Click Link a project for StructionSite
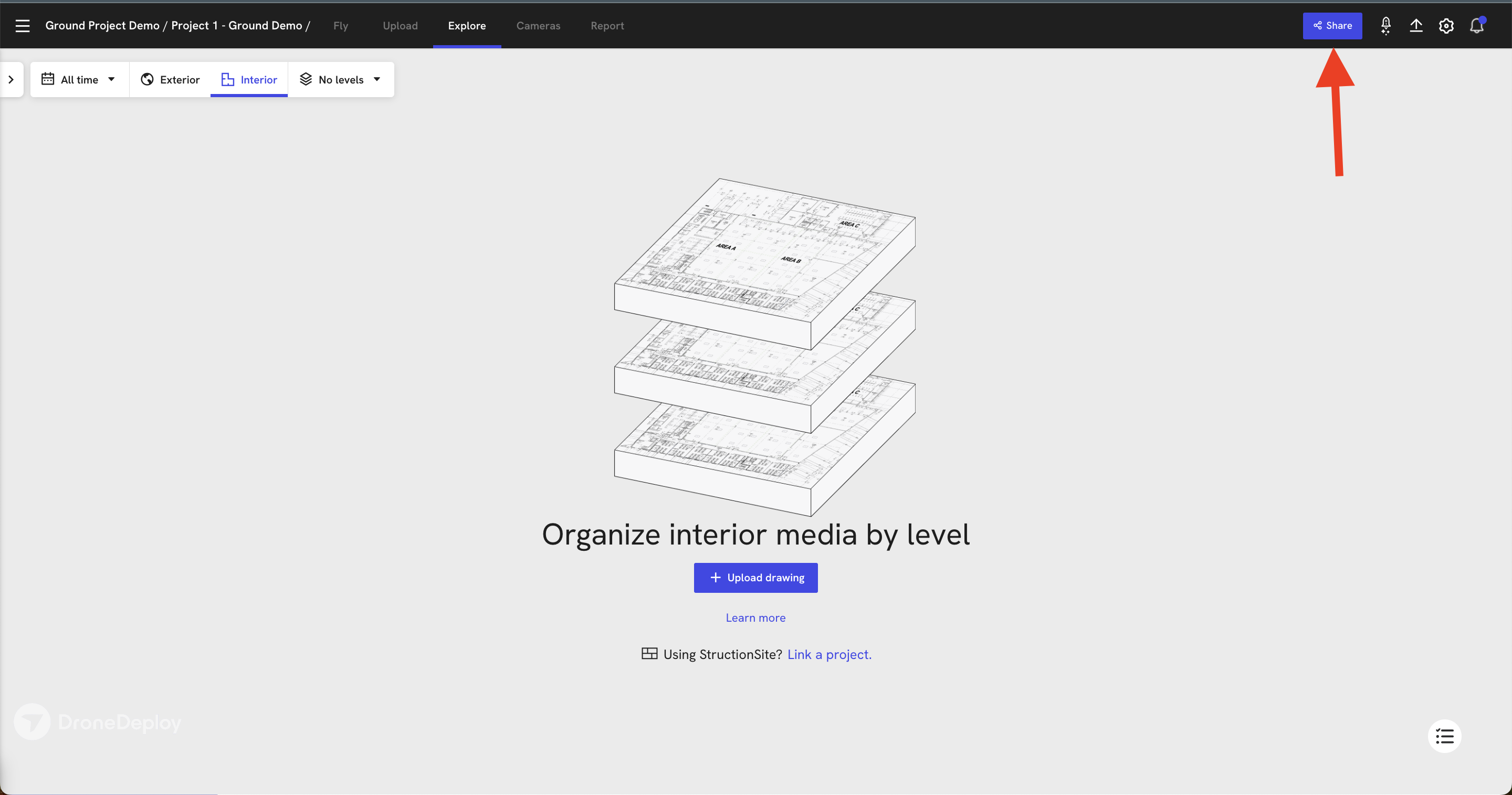Screen dimensions: 1512x795 pos(829,654)
